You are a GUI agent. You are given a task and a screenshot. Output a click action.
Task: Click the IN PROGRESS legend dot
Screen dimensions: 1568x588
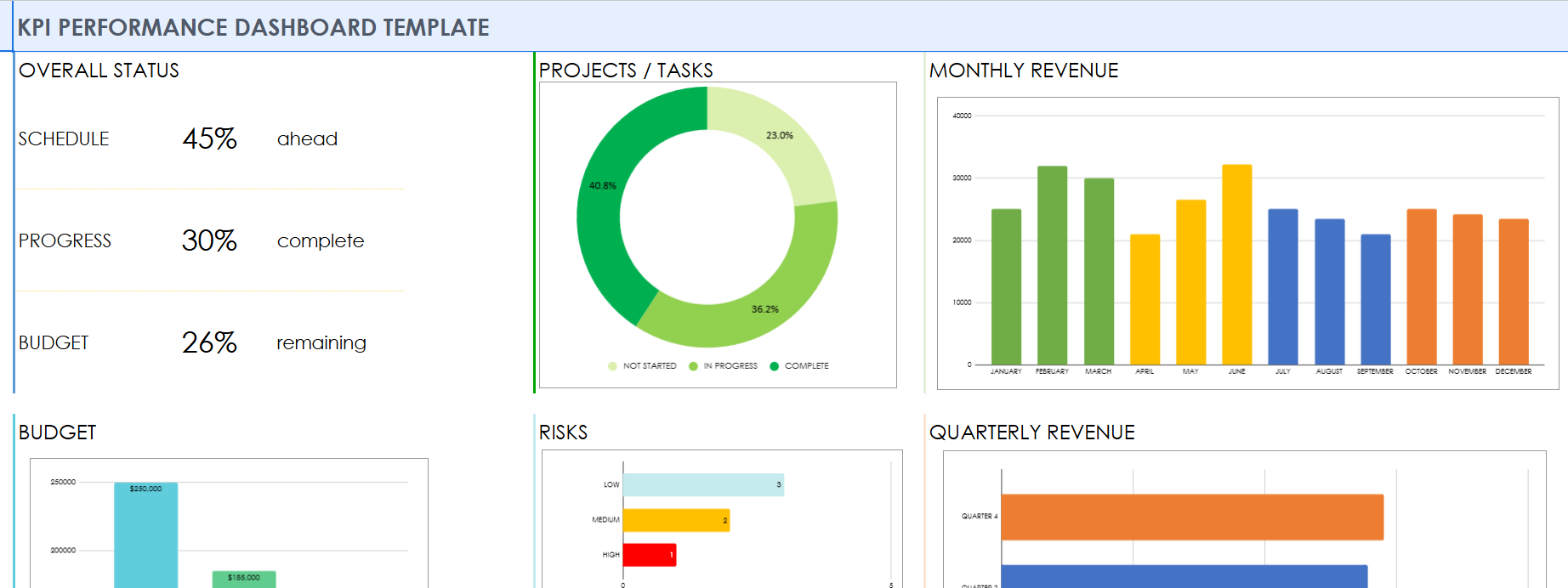pos(693,366)
